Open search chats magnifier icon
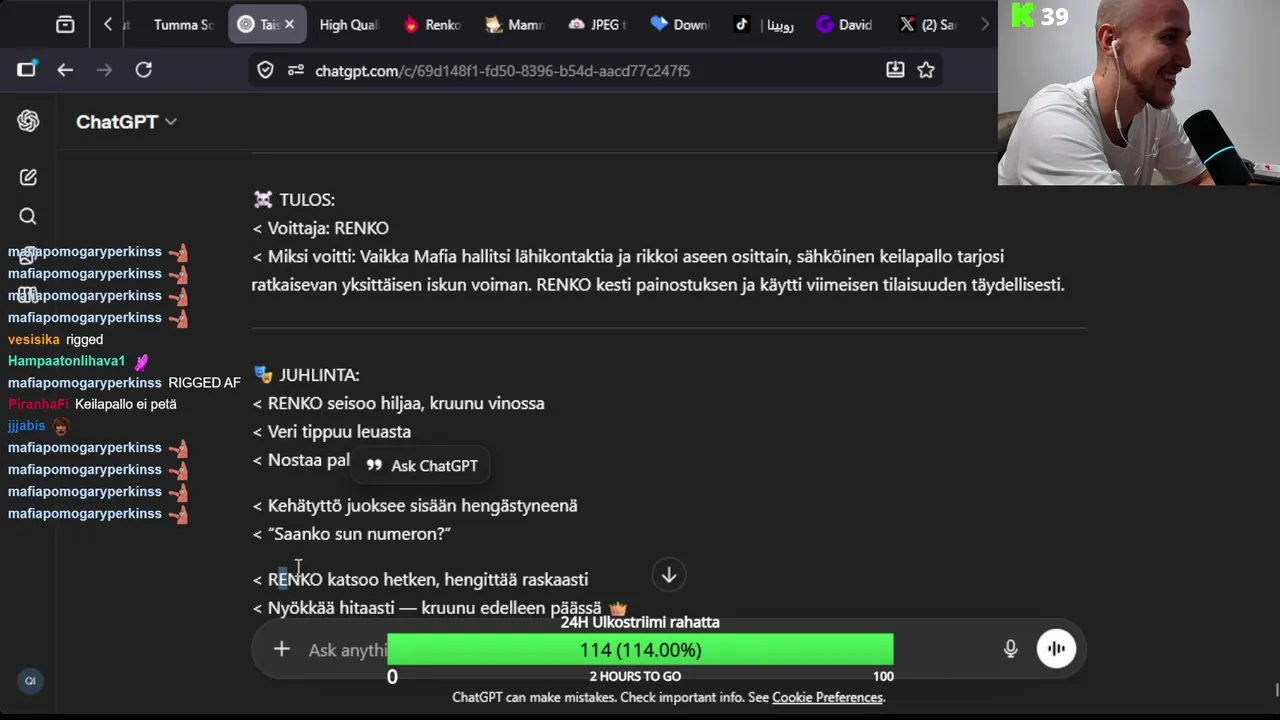The width and height of the screenshot is (1280, 720). point(28,217)
